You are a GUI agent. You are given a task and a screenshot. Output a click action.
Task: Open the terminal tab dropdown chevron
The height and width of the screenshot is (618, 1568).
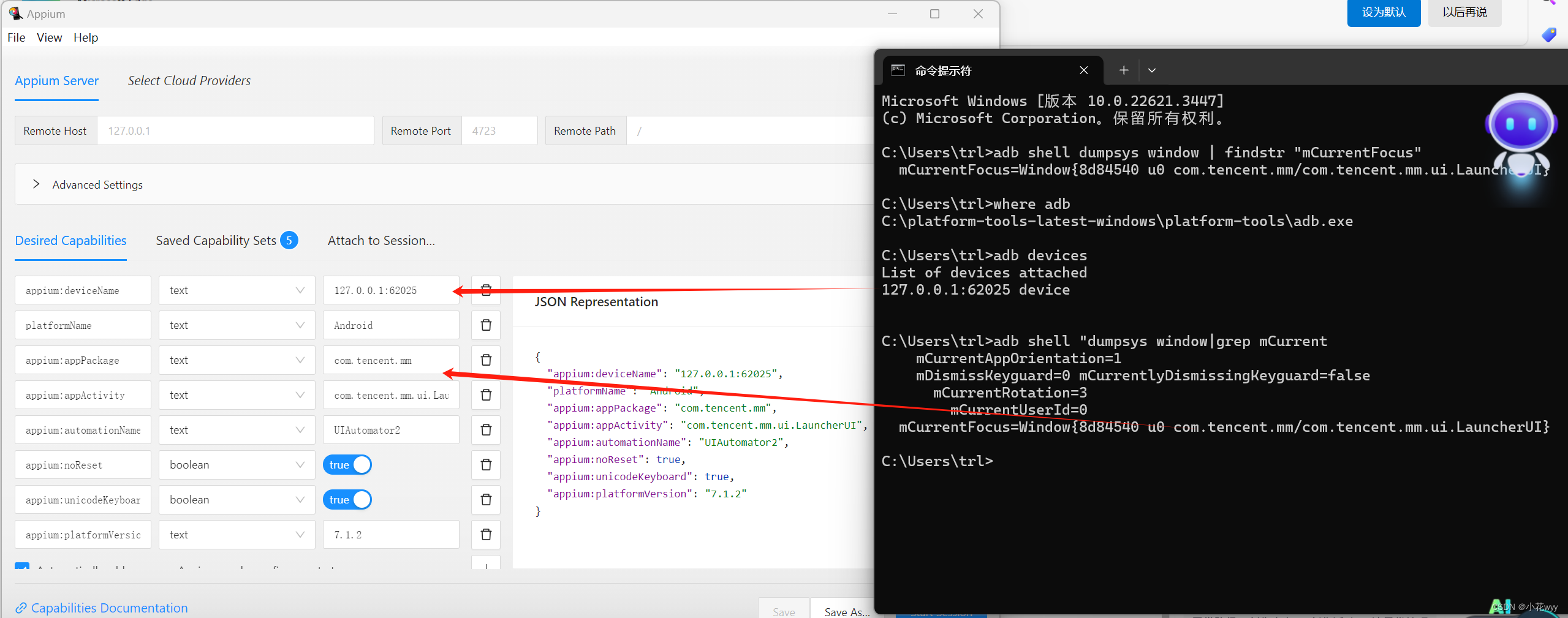(1152, 70)
